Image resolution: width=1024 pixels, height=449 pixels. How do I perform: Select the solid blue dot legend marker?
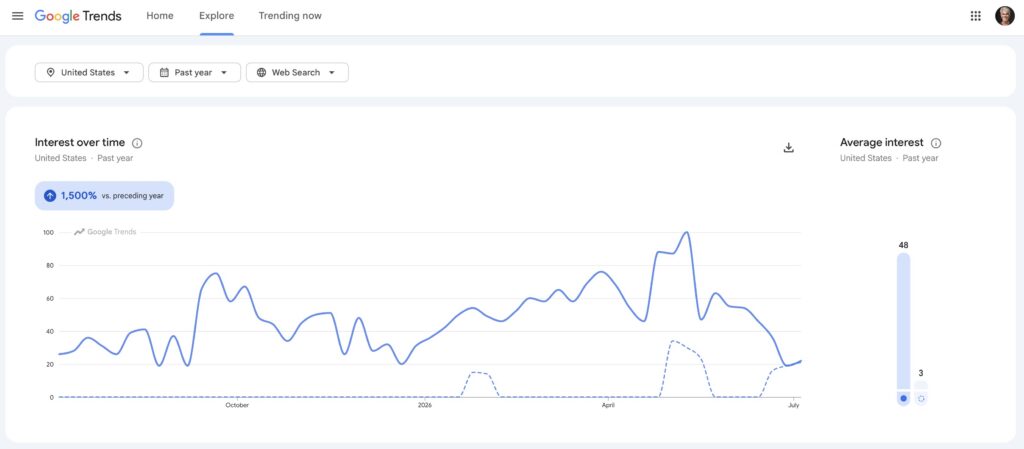(x=903, y=398)
